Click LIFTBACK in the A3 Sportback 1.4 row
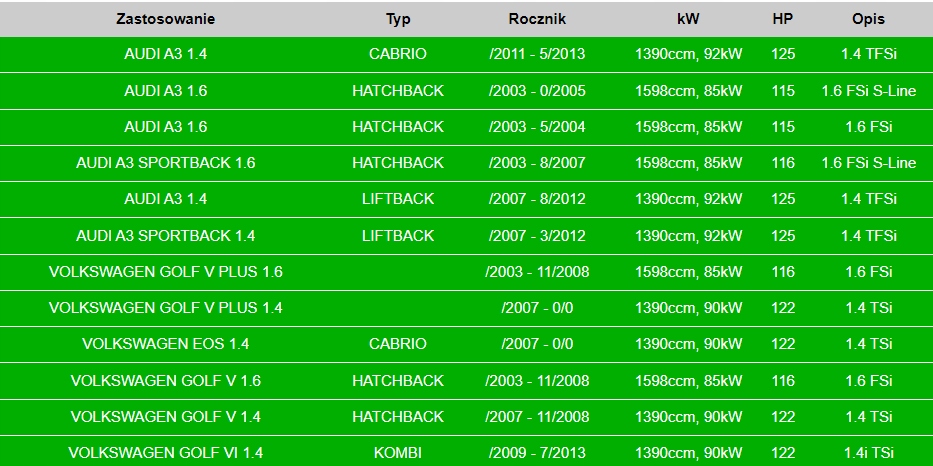The image size is (933, 466). [x=397, y=236]
